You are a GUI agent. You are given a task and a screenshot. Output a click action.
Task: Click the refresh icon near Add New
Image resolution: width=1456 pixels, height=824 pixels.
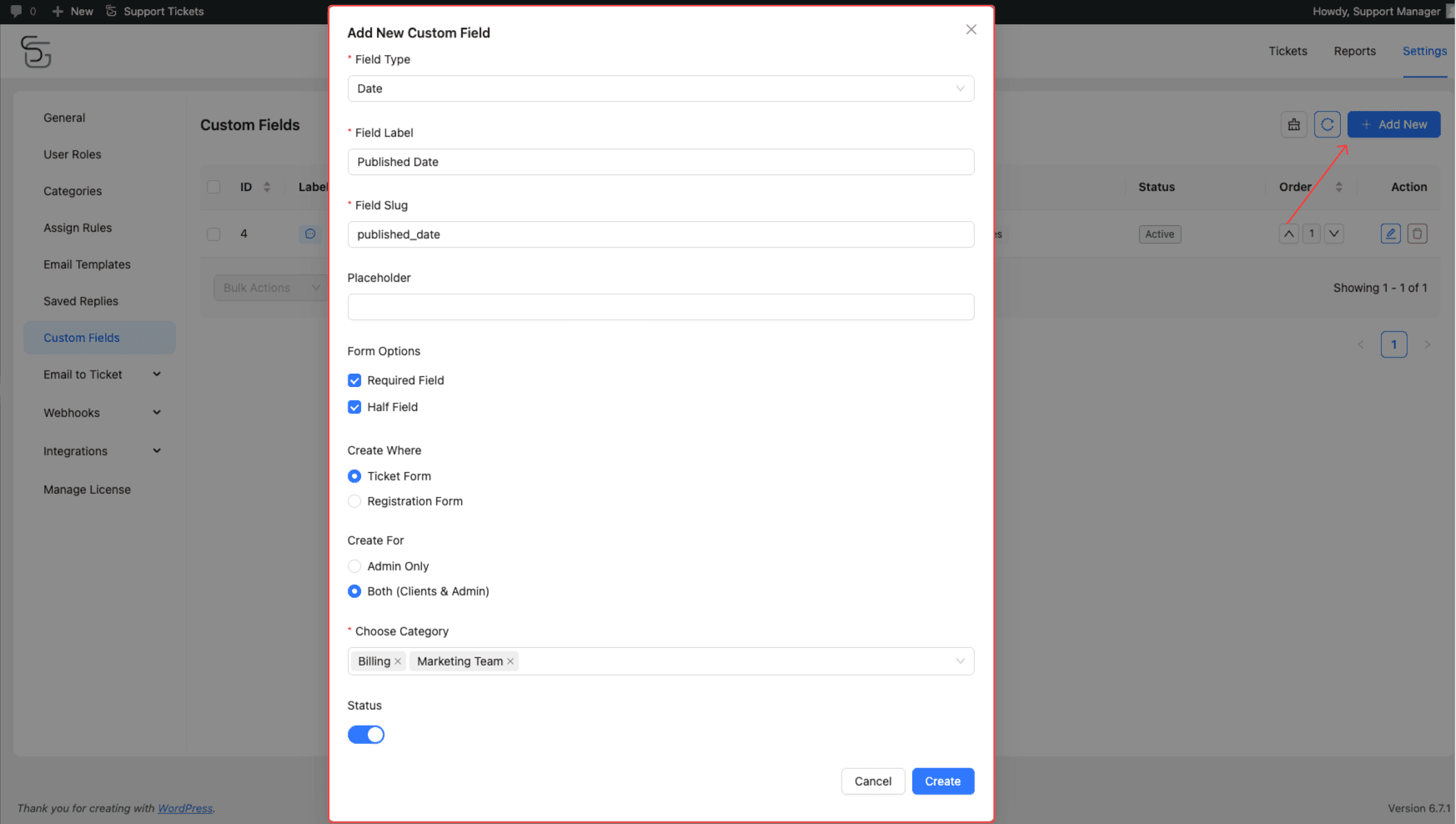pyautogui.click(x=1327, y=124)
